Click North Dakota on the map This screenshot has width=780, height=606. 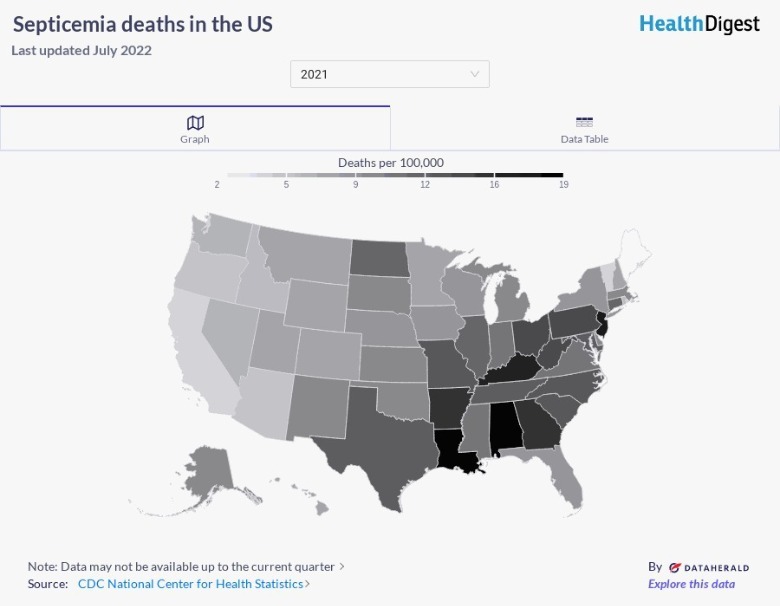coord(381,258)
